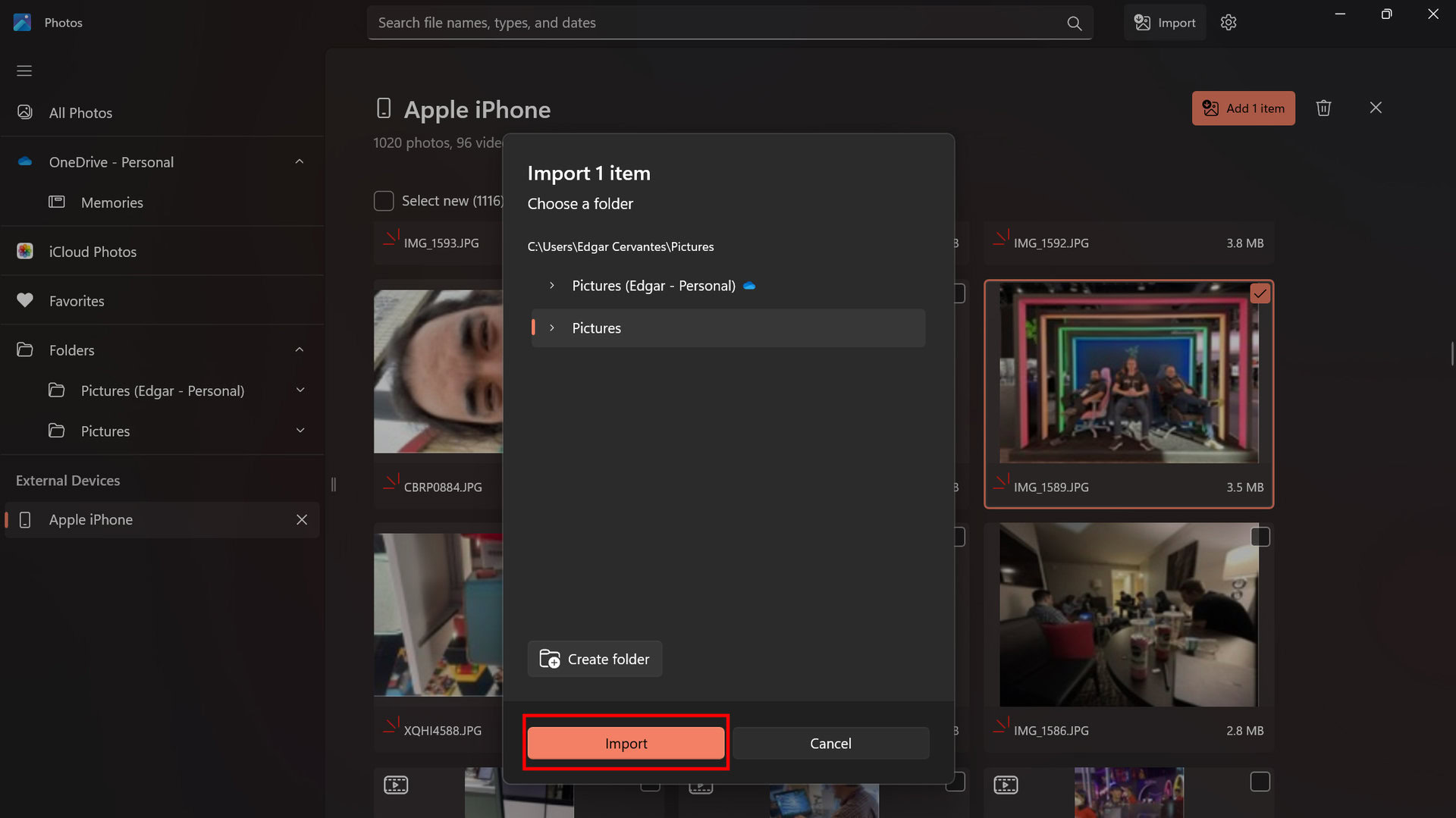
Task: Collapse the OneDrive - Personal section
Action: 300,162
